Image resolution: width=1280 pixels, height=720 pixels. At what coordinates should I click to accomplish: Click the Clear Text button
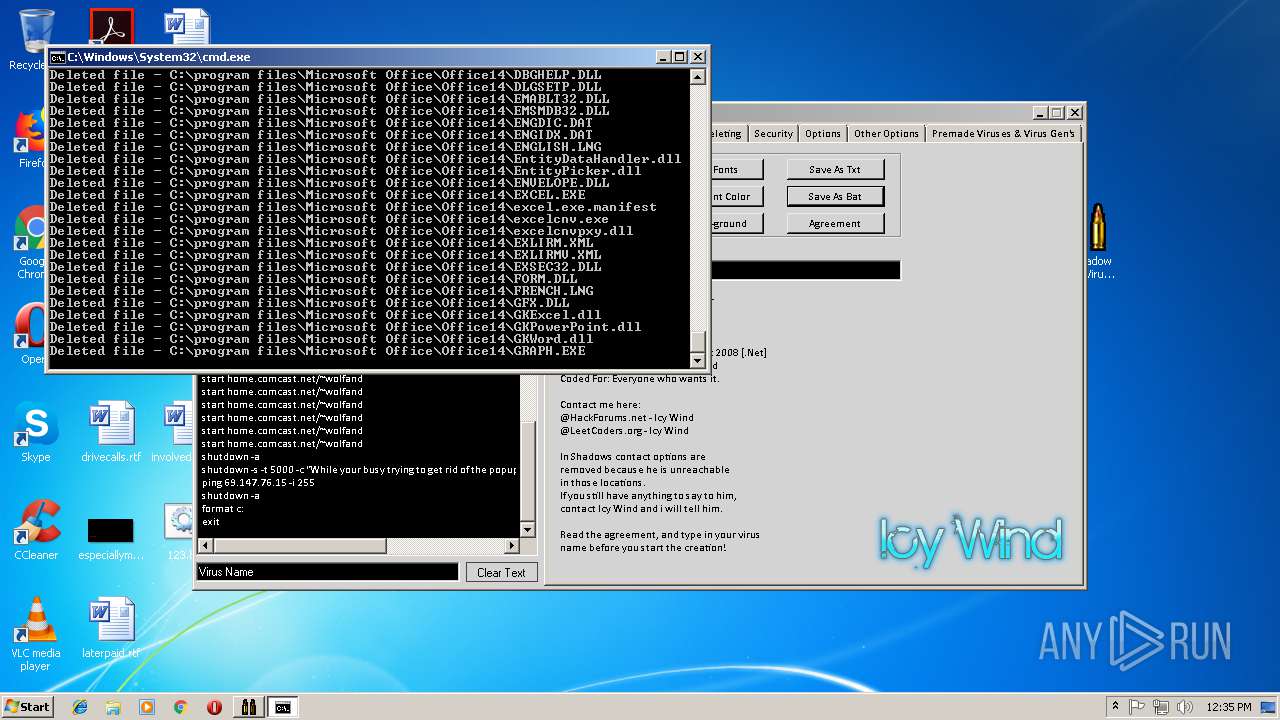(501, 573)
